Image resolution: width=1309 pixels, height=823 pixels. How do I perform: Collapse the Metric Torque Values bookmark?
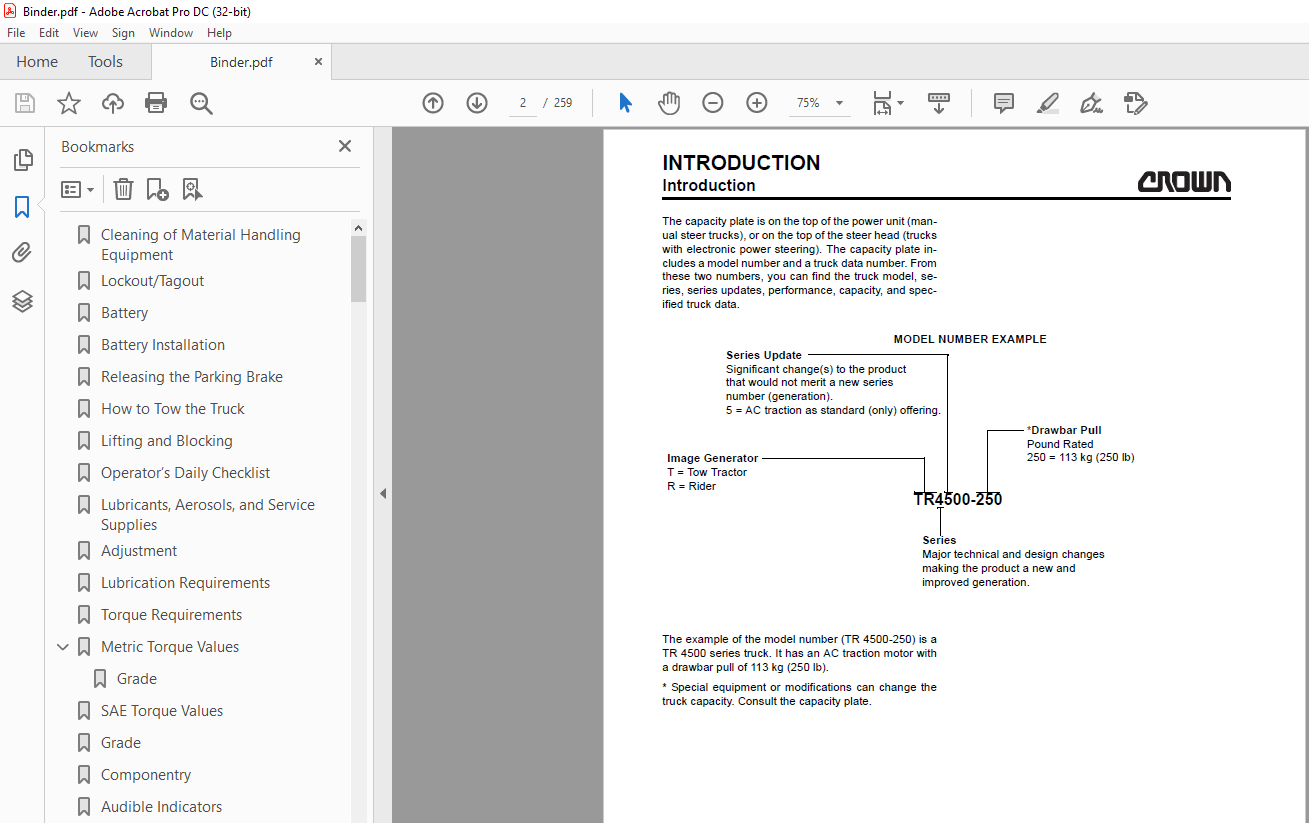click(x=63, y=647)
